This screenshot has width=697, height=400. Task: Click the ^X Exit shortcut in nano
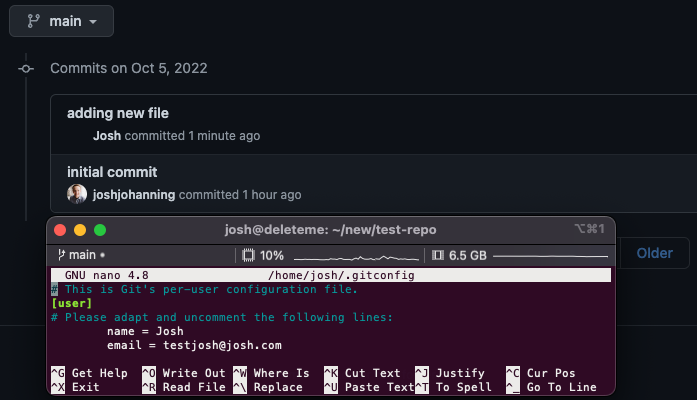tap(75, 387)
